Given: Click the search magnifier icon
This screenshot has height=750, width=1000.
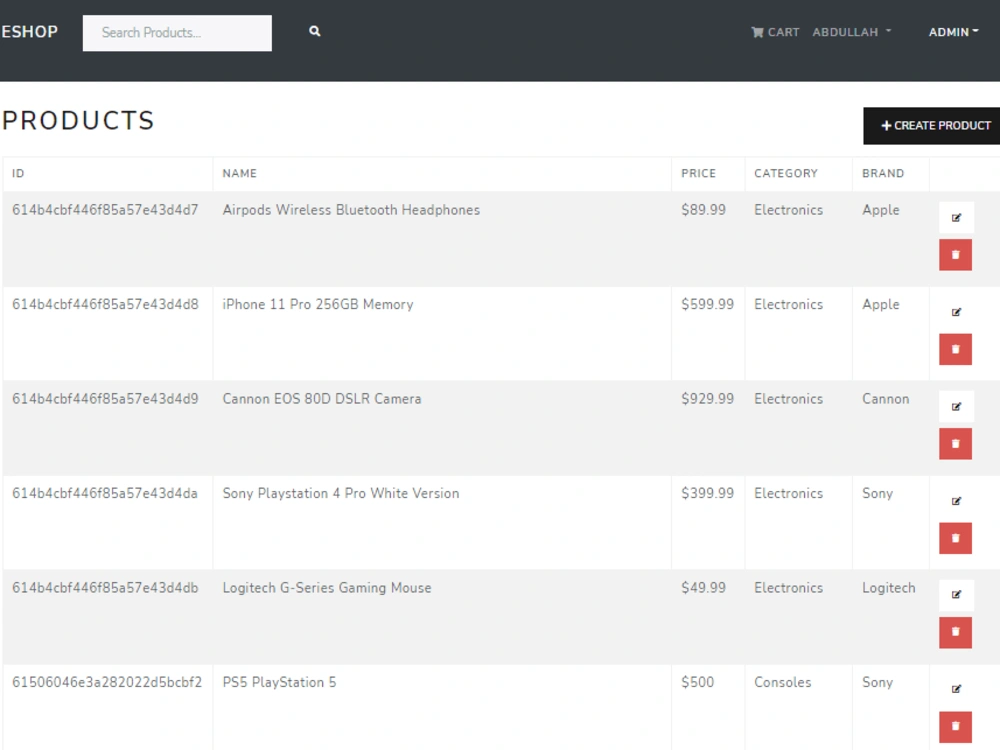Looking at the screenshot, I should point(314,31).
